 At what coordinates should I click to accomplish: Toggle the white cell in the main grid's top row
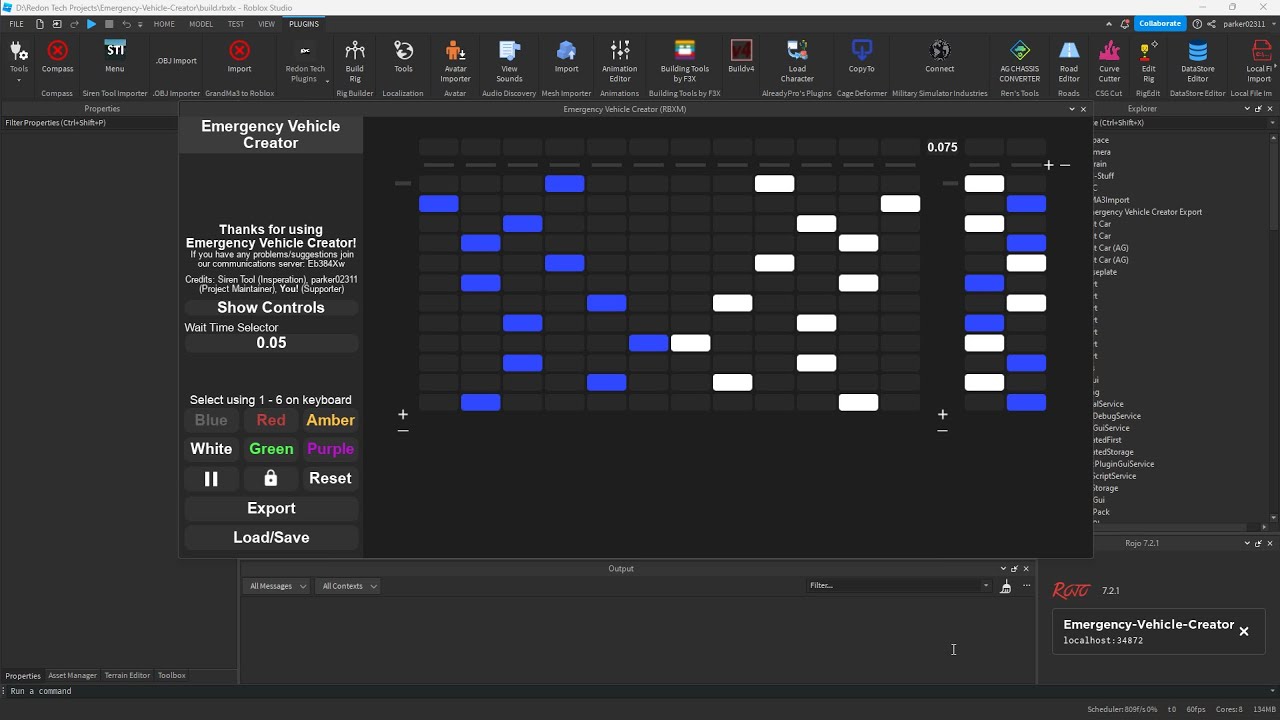[x=774, y=183]
